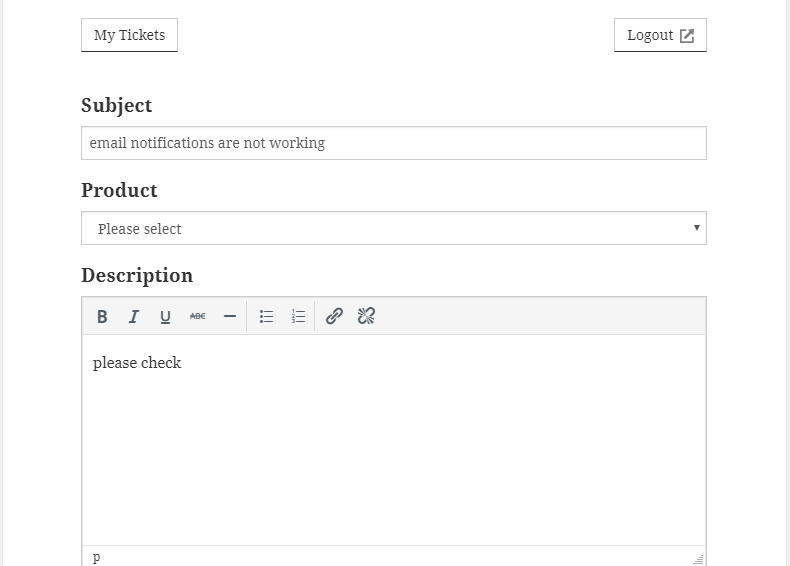Apply Italic formatting in the editor
Screen dimensions: 790x566
coord(134,317)
